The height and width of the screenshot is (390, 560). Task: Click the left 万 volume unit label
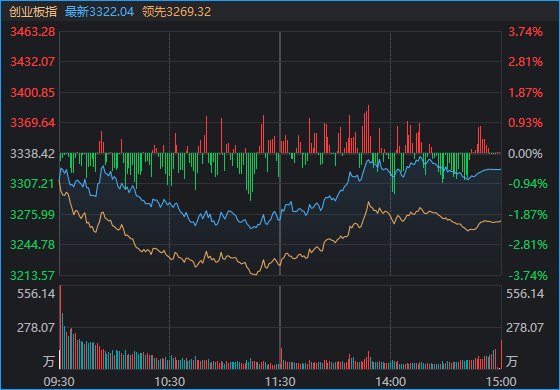coord(49,361)
